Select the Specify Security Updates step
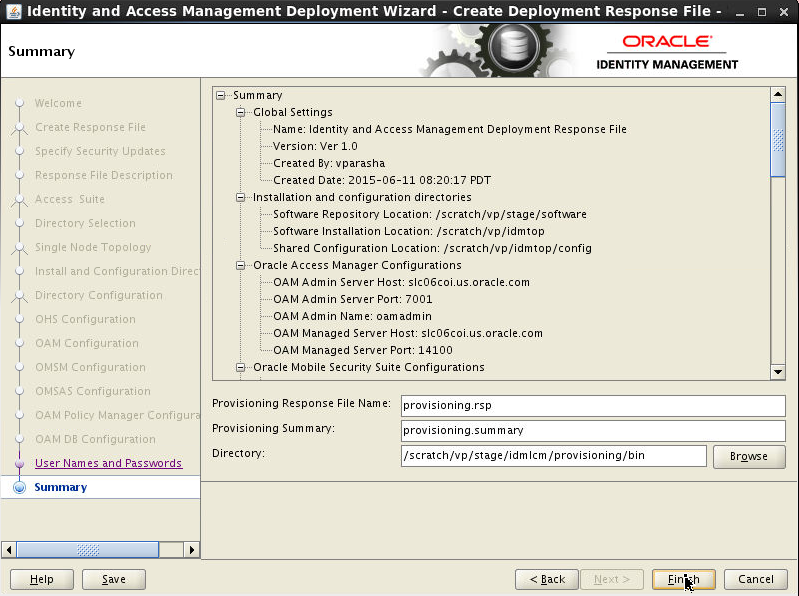Viewport: 799px width, 596px height. pos(100,151)
